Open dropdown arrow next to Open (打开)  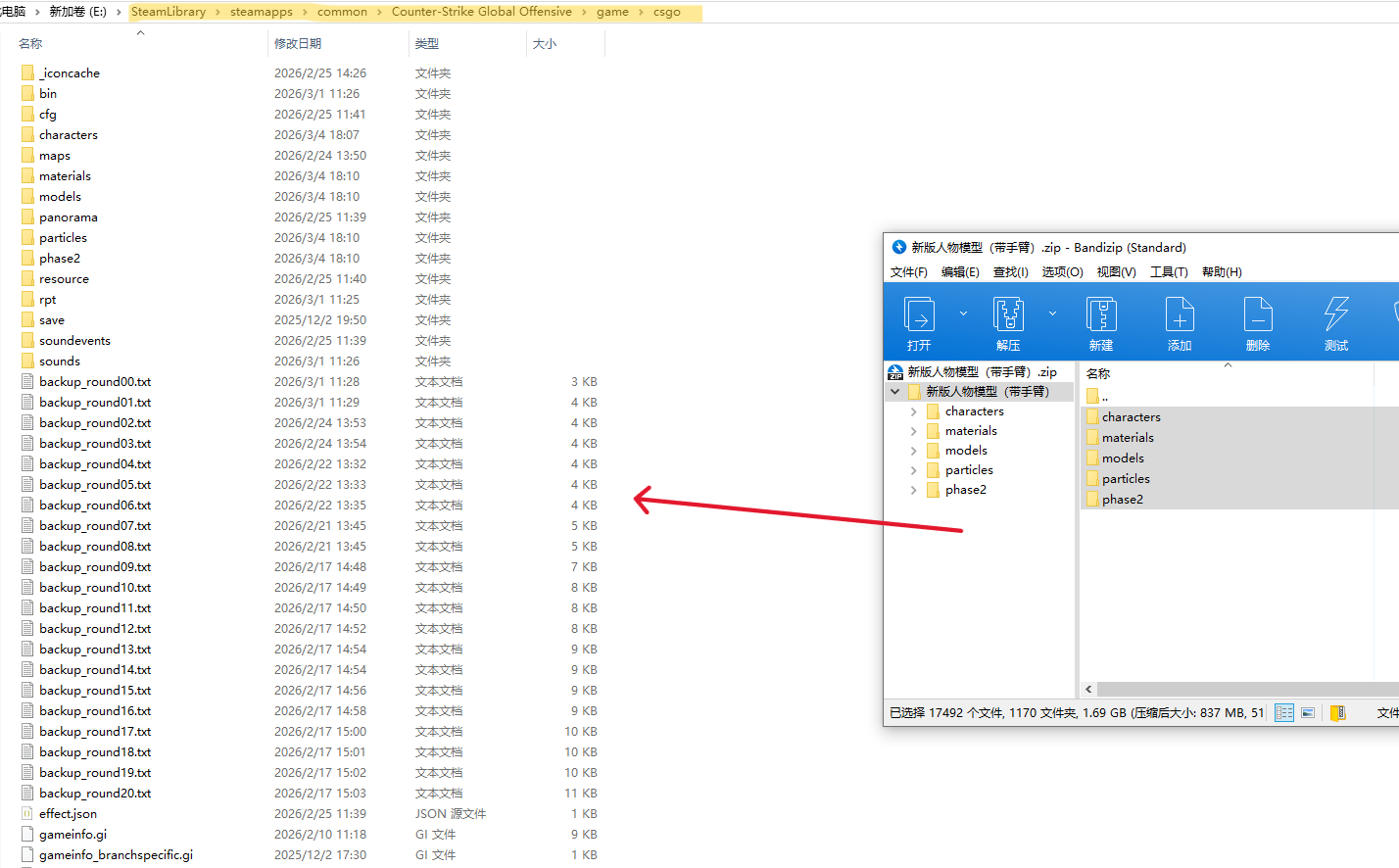(963, 313)
